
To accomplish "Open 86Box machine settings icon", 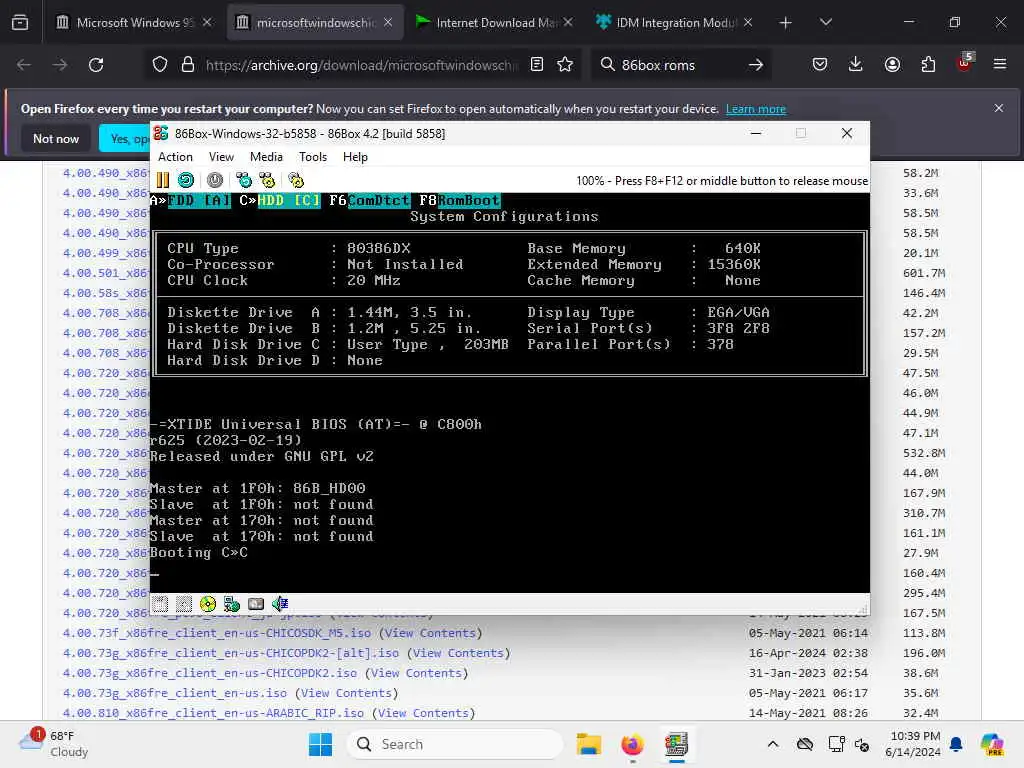I will pyautogui.click(x=296, y=180).
